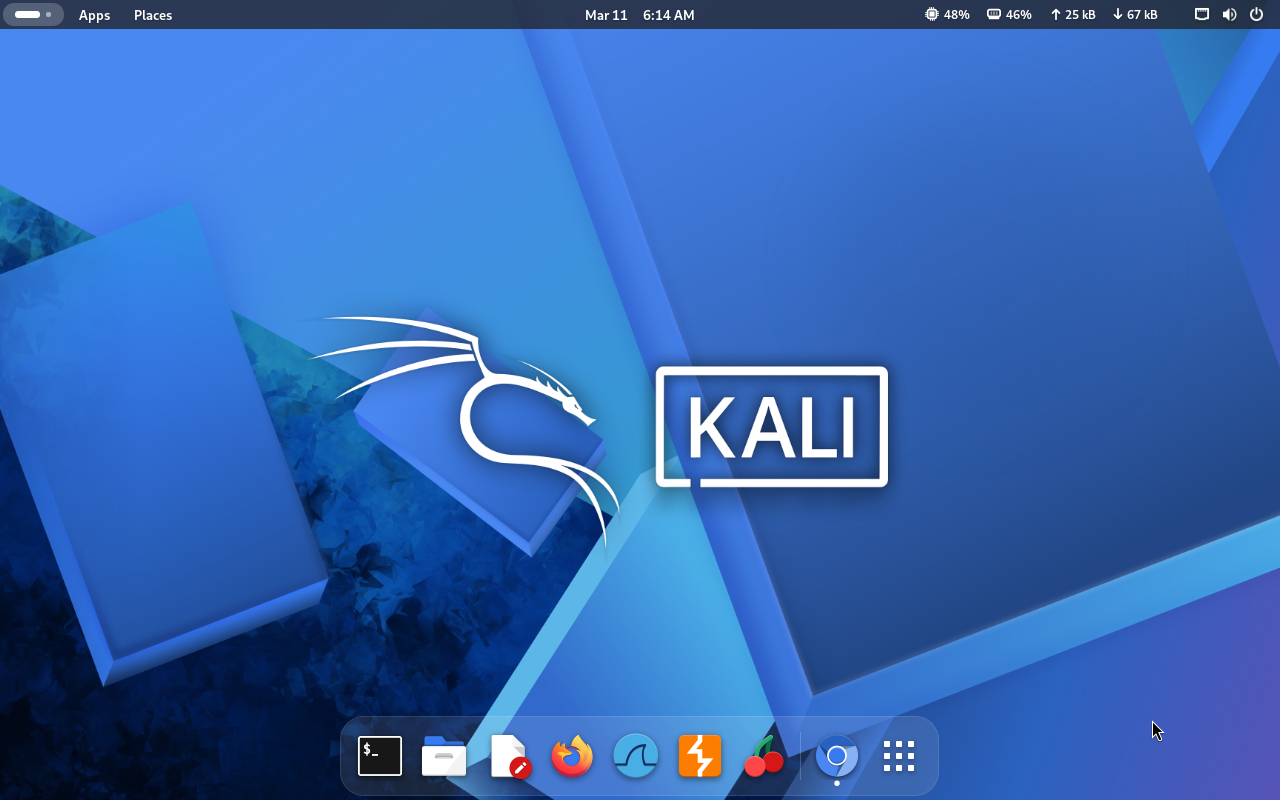Click the upload speed 25 kB indicator
This screenshot has height=800, width=1280.
[1072, 15]
